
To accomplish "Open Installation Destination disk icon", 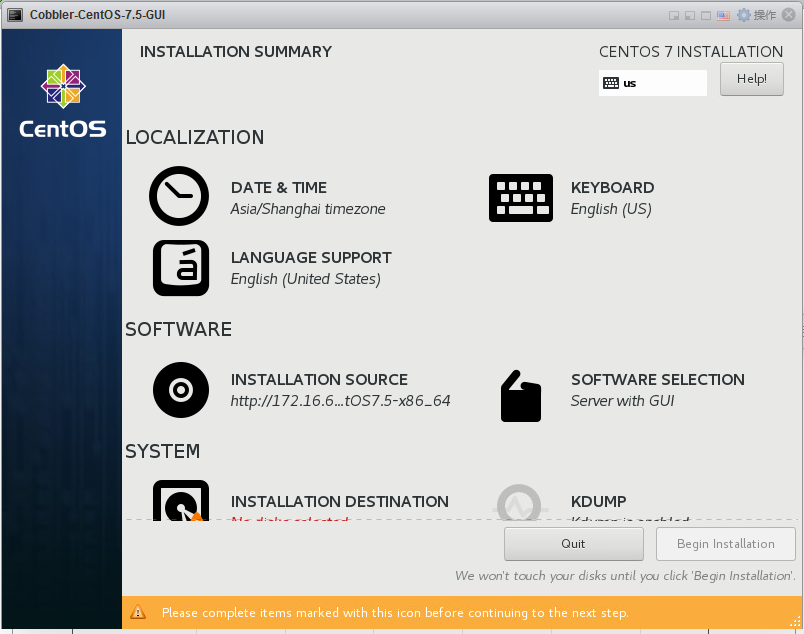I will pos(180,501).
